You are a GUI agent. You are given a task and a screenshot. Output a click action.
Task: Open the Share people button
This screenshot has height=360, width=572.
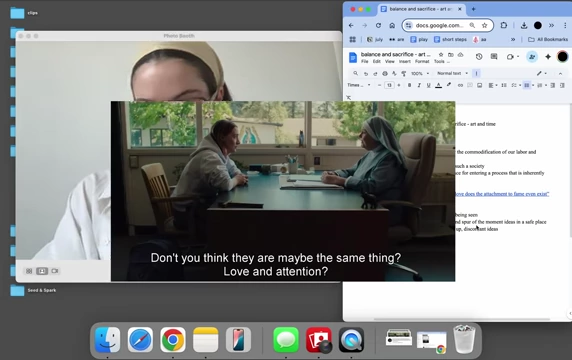point(532,57)
